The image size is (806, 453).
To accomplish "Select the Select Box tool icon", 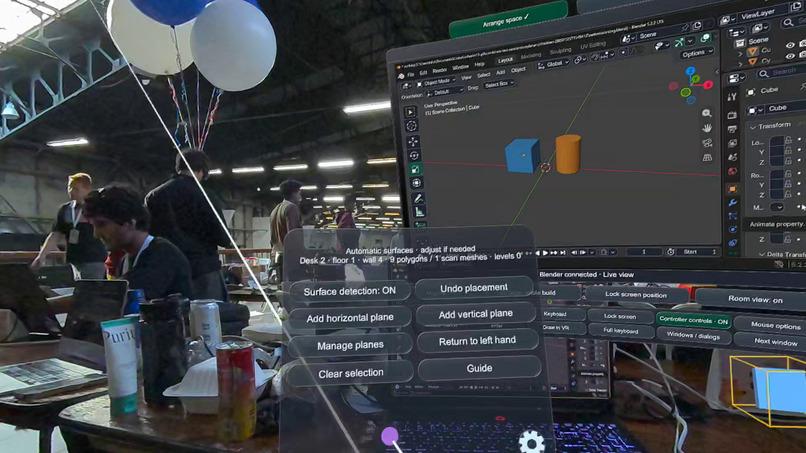I will [410, 112].
